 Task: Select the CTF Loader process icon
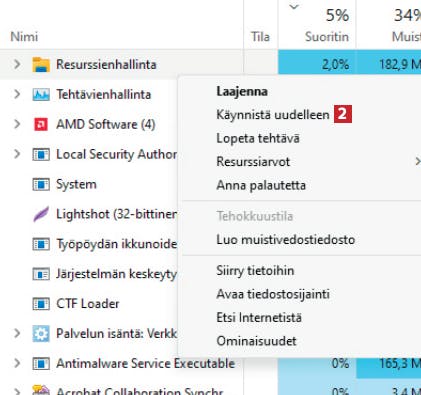41,304
